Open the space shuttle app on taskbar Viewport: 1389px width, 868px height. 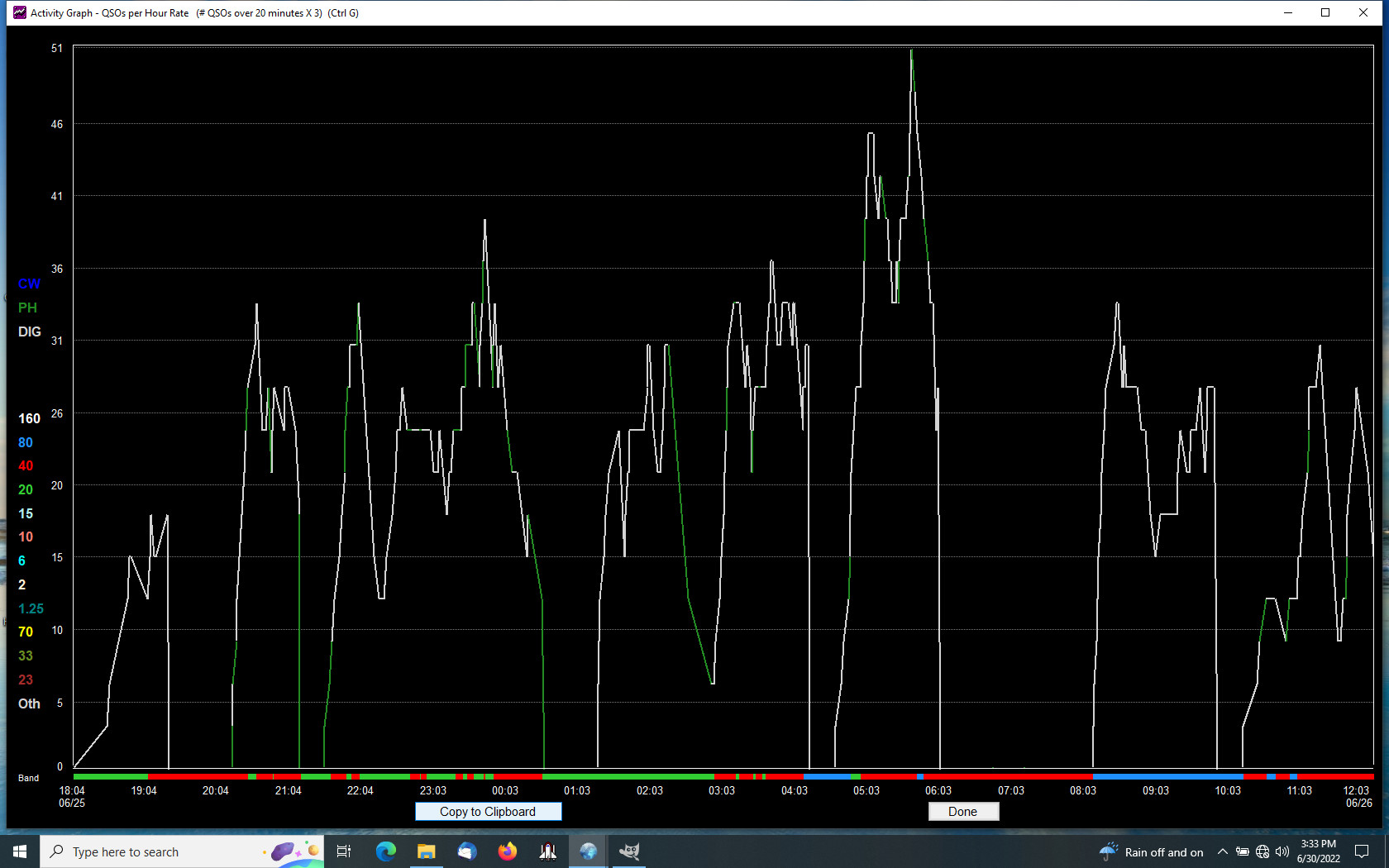[x=548, y=851]
